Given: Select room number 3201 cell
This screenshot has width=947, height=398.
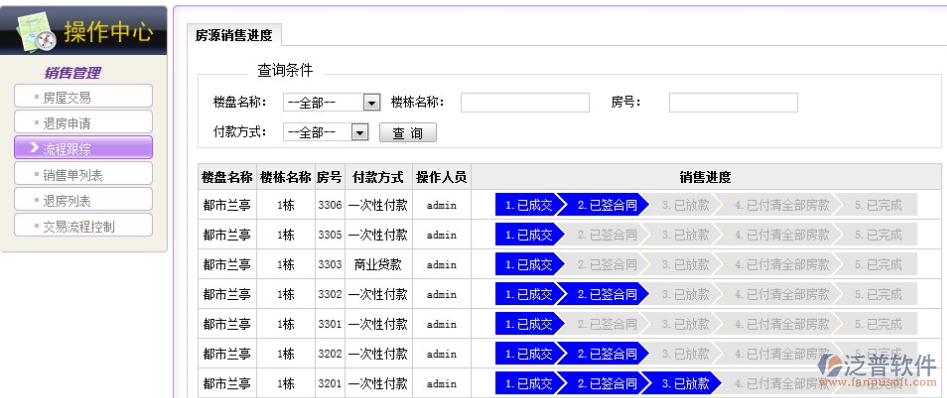Looking at the screenshot, I should 330,383.
